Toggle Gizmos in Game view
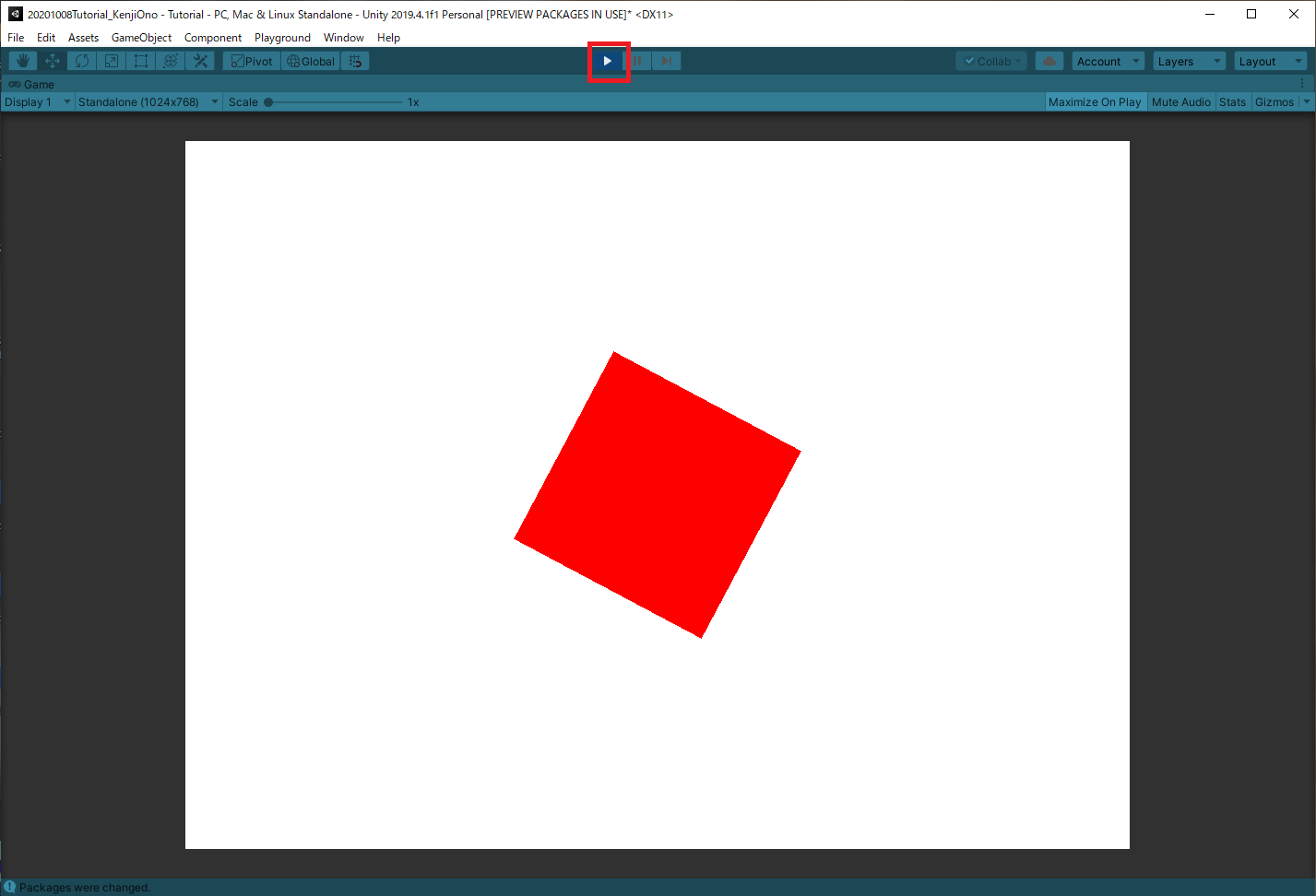This screenshot has width=1316, height=896. click(x=1275, y=102)
